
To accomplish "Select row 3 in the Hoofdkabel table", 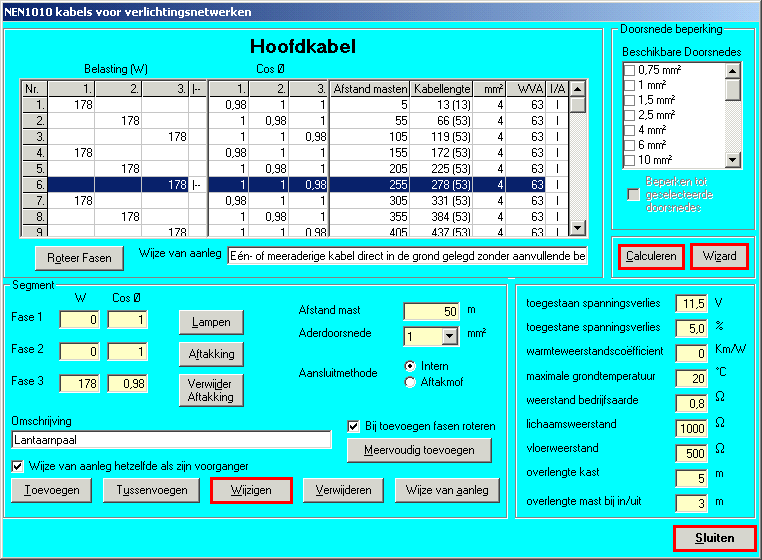I will [294, 137].
